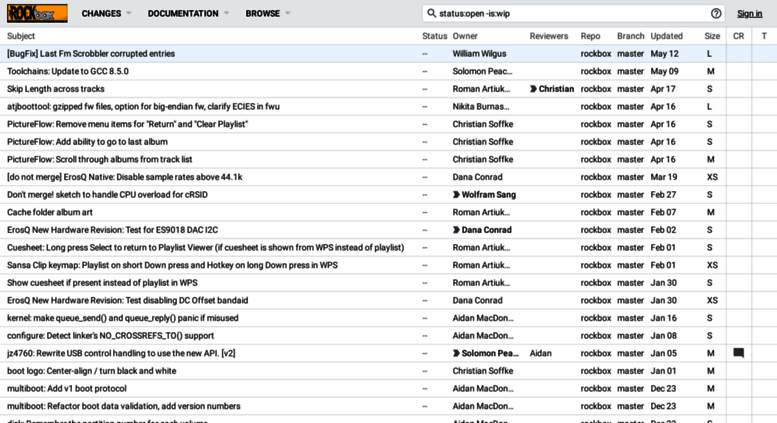The width and height of the screenshot is (777, 423).
Task: Click size 'XS' in Sansa Clip row
Action: (x=712, y=265)
